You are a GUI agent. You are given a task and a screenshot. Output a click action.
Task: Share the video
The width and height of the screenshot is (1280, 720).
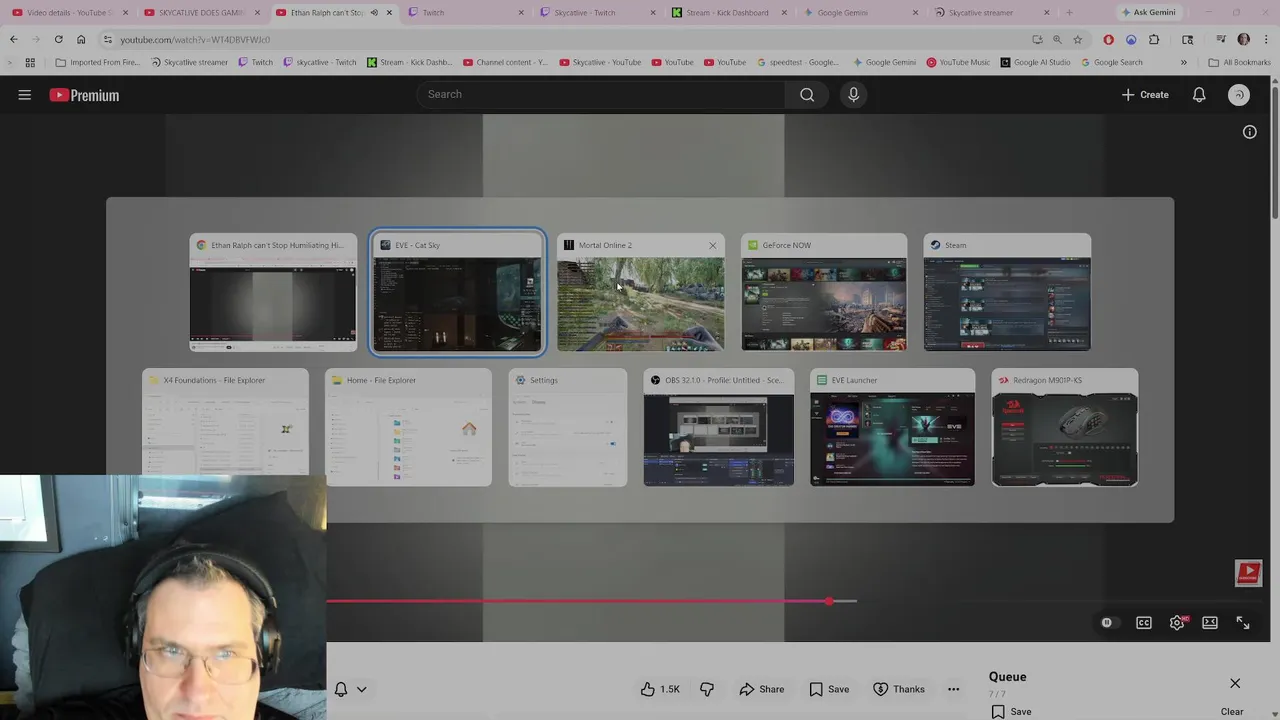click(x=762, y=689)
